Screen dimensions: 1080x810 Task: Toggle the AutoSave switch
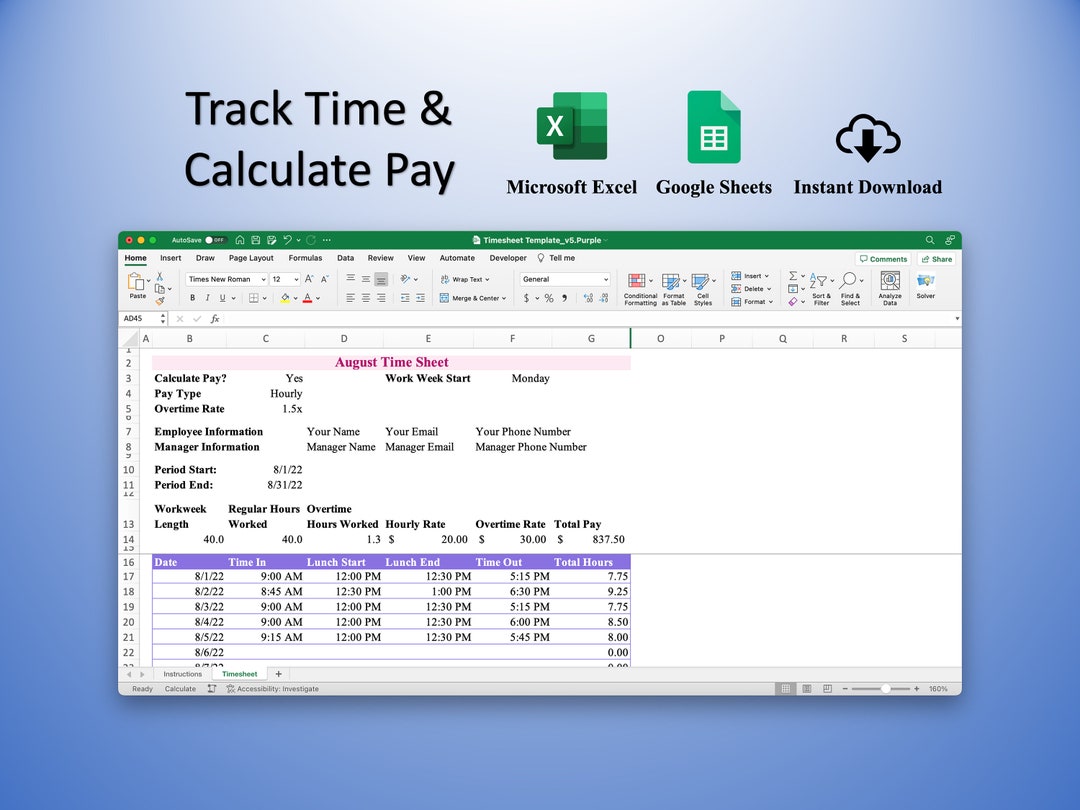[216, 240]
